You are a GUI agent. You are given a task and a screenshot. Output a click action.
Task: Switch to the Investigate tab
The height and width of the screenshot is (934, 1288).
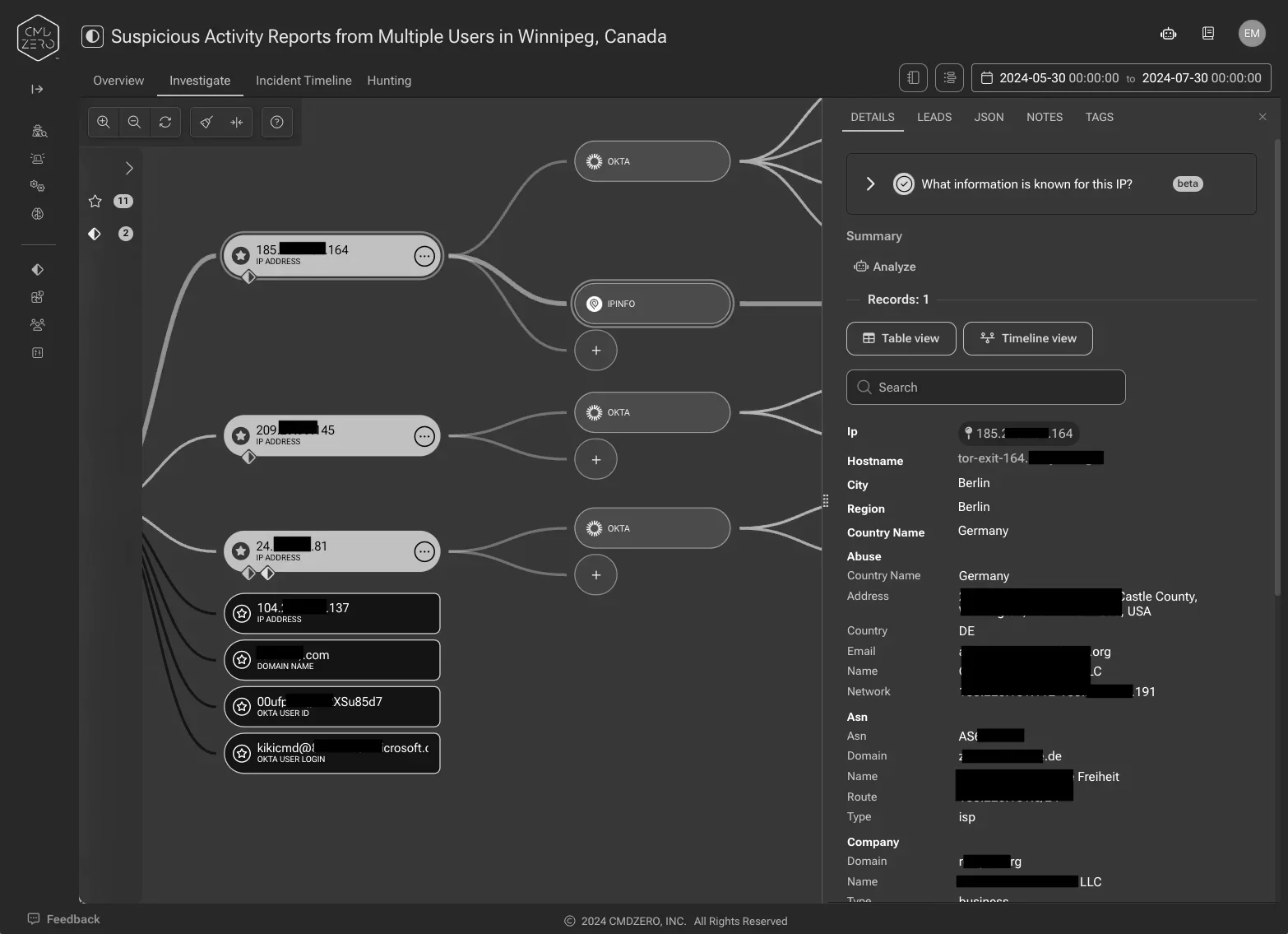coord(200,81)
